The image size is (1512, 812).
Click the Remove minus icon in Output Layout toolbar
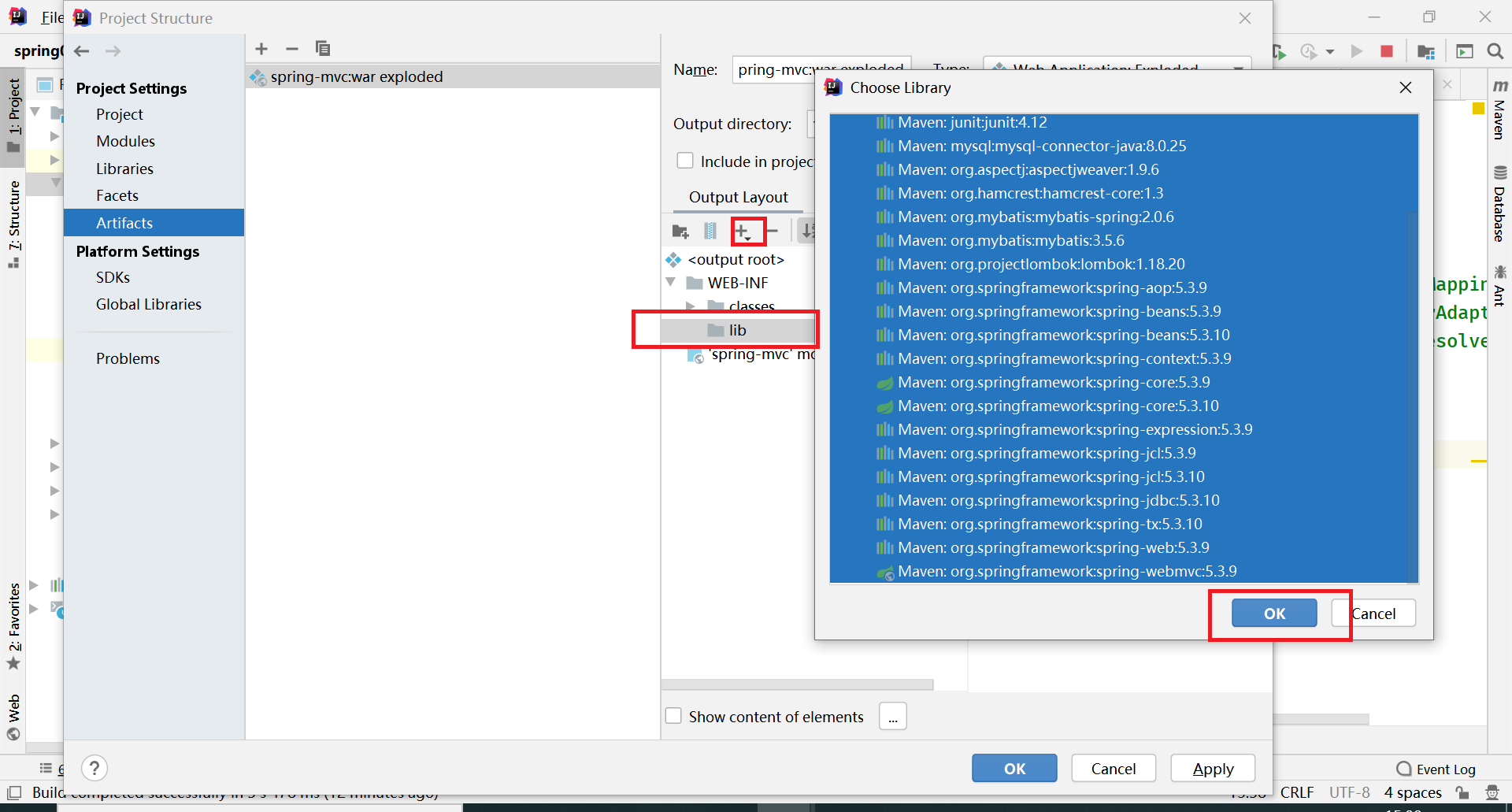(x=772, y=231)
